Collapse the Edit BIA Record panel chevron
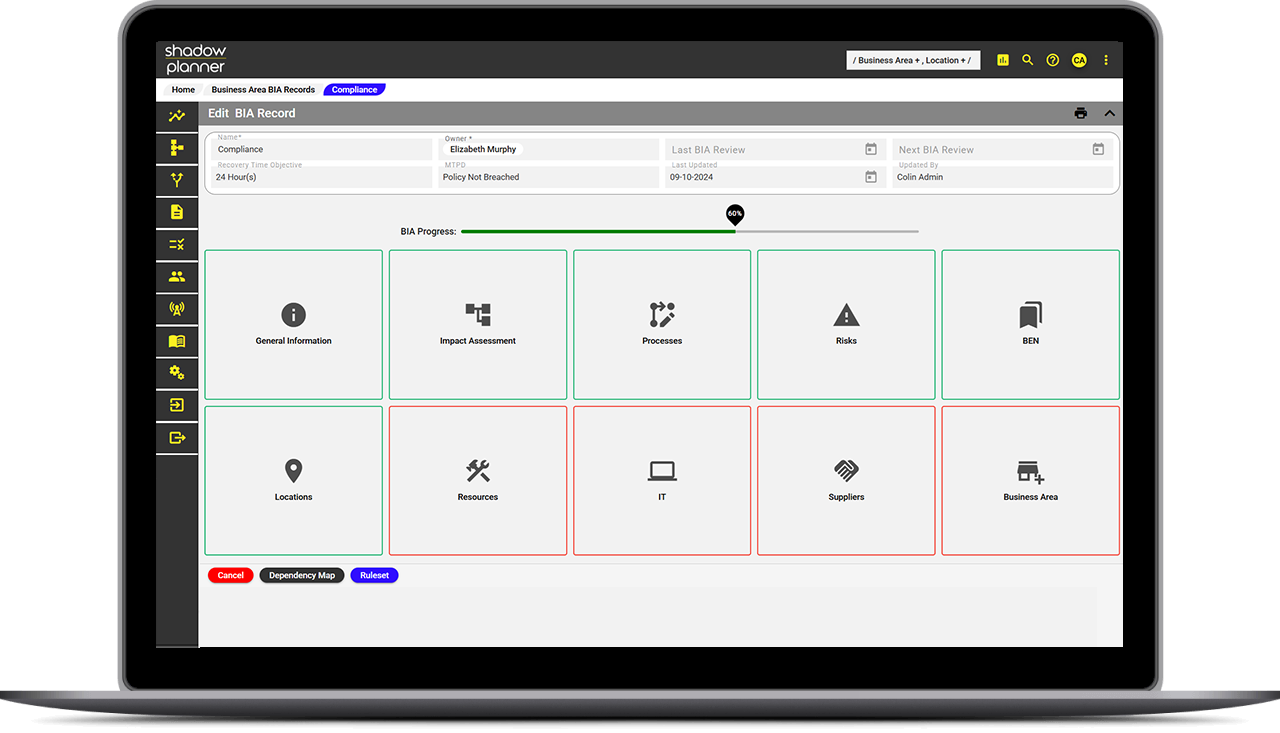Viewport: 1280px width, 733px height. (1109, 113)
